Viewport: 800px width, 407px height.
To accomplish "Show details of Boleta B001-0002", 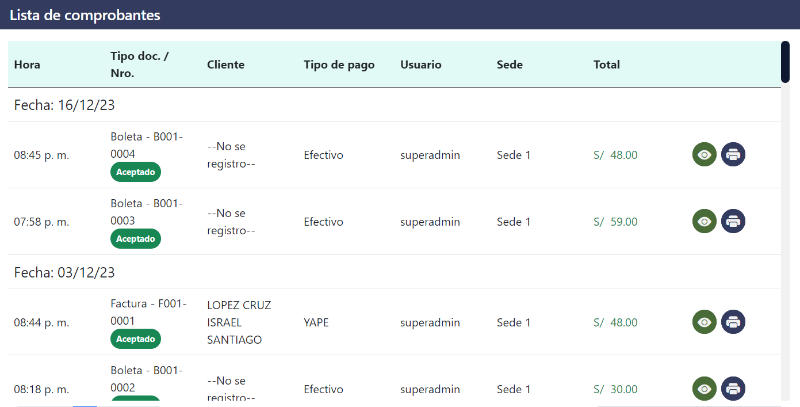I will click(x=705, y=388).
